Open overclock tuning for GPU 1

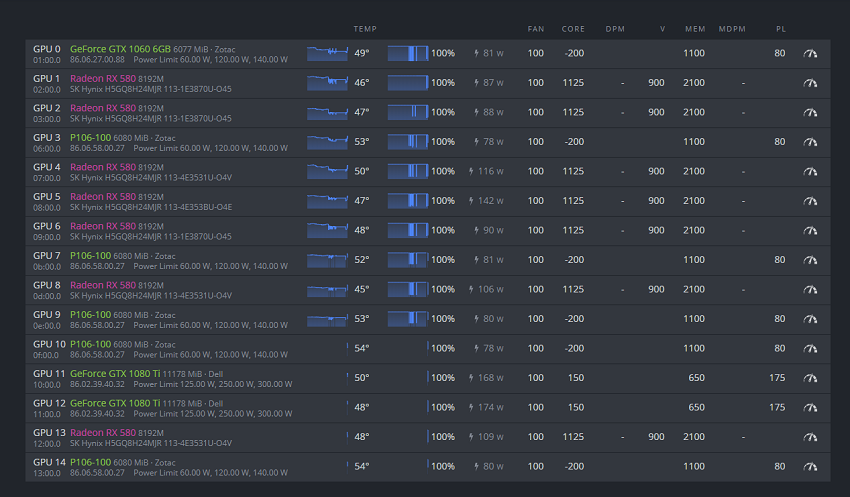click(810, 83)
